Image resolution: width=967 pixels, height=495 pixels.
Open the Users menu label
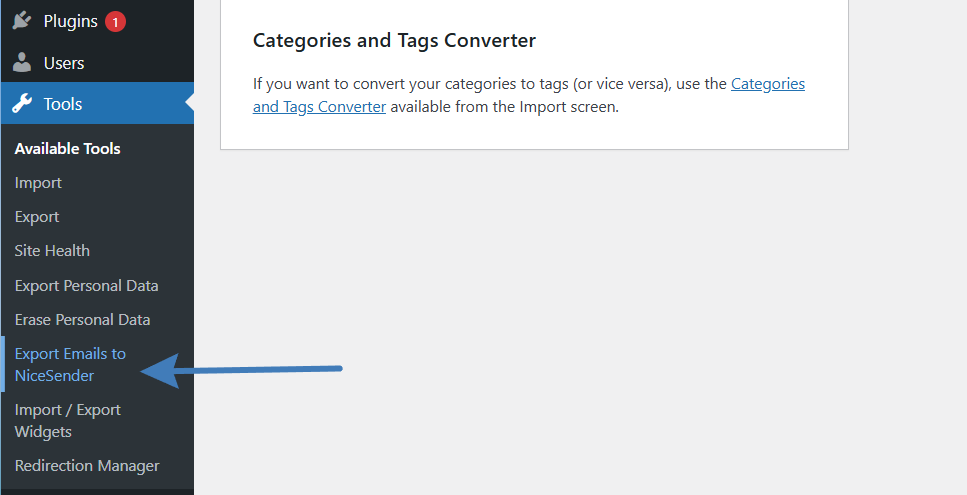[x=64, y=63]
